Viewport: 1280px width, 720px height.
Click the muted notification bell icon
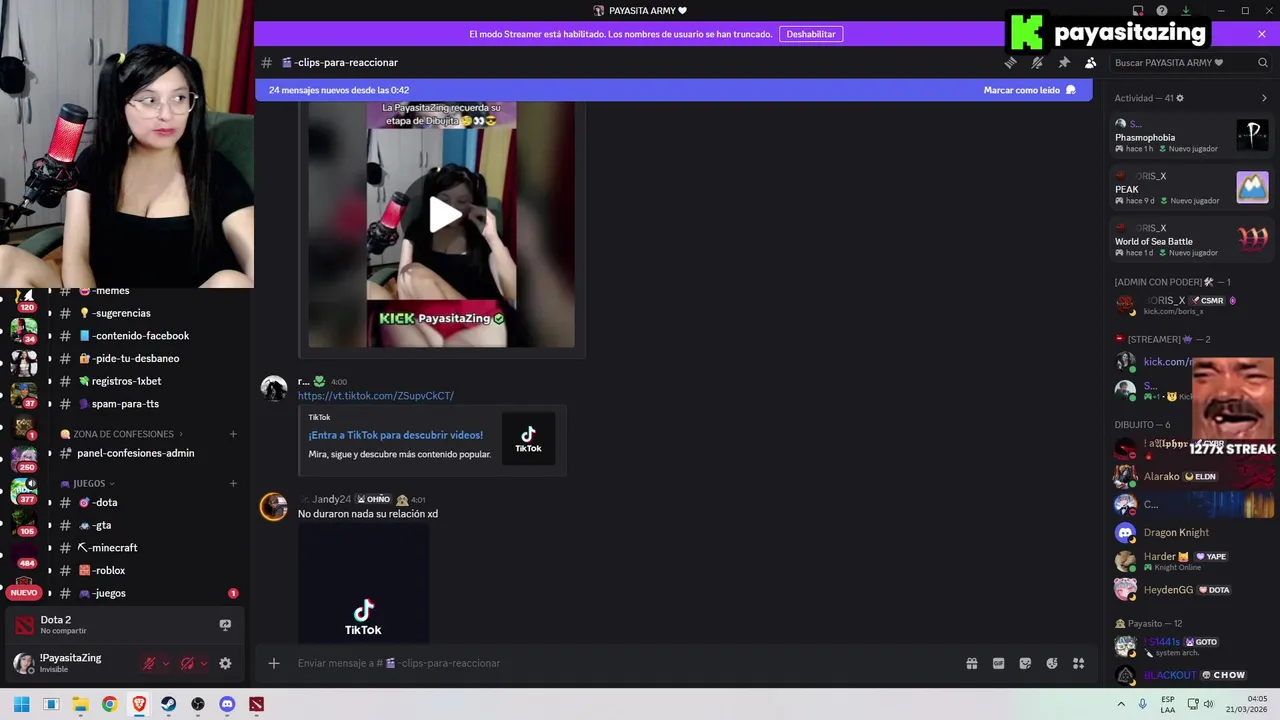[1037, 62]
